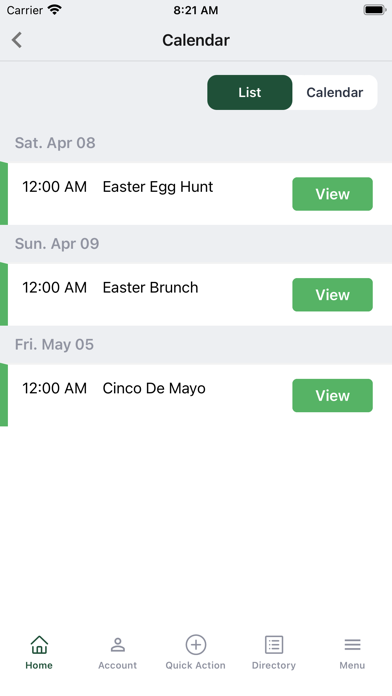Open the Account person icon
The width and height of the screenshot is (392, 696).
pyautogui.click(x=118, y=645)
